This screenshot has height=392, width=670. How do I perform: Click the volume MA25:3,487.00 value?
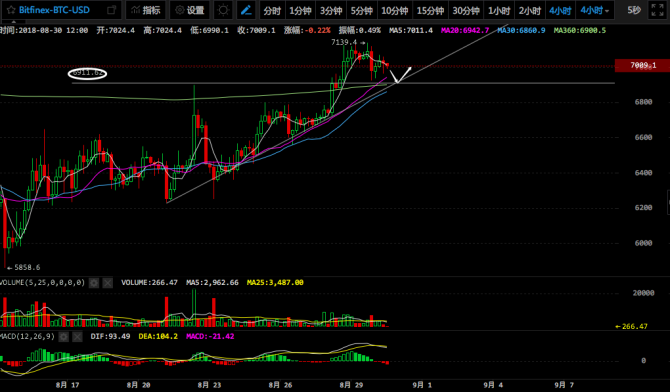275,283
